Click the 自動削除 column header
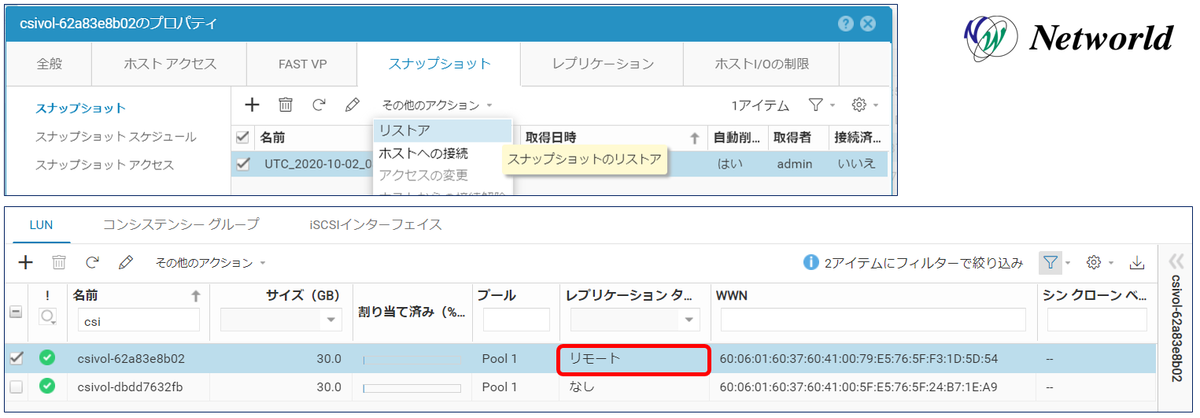The width and height of the screenshot is (1200, 418). [737, 137]
